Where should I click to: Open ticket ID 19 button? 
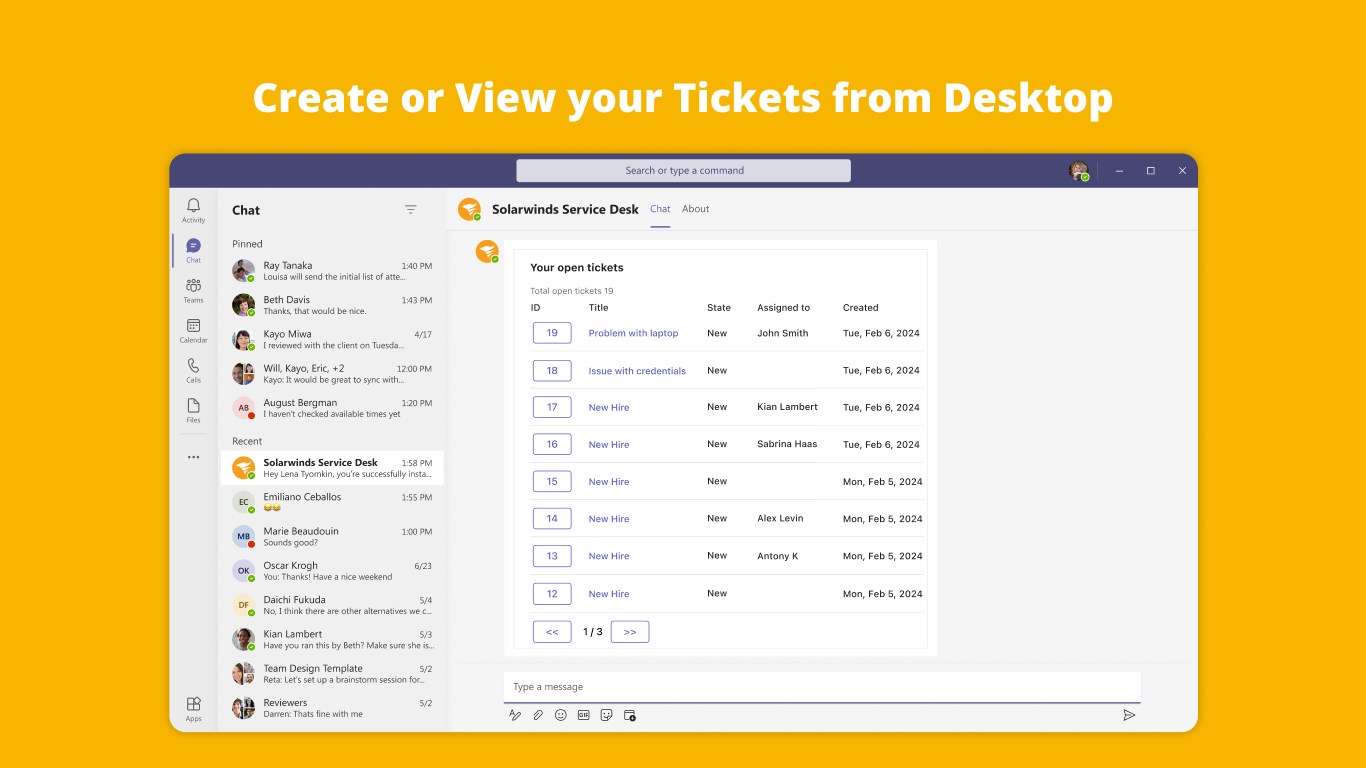click(x=552, y=333)
